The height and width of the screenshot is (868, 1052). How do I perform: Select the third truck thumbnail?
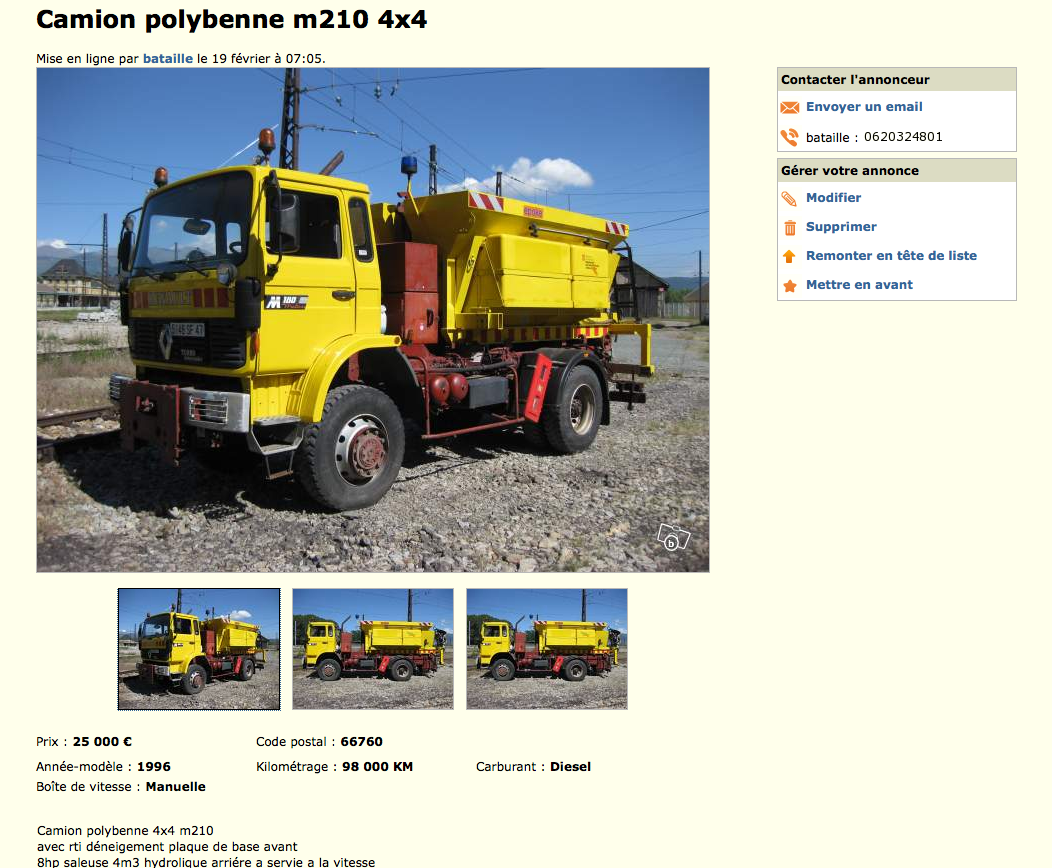pos(547,649)
